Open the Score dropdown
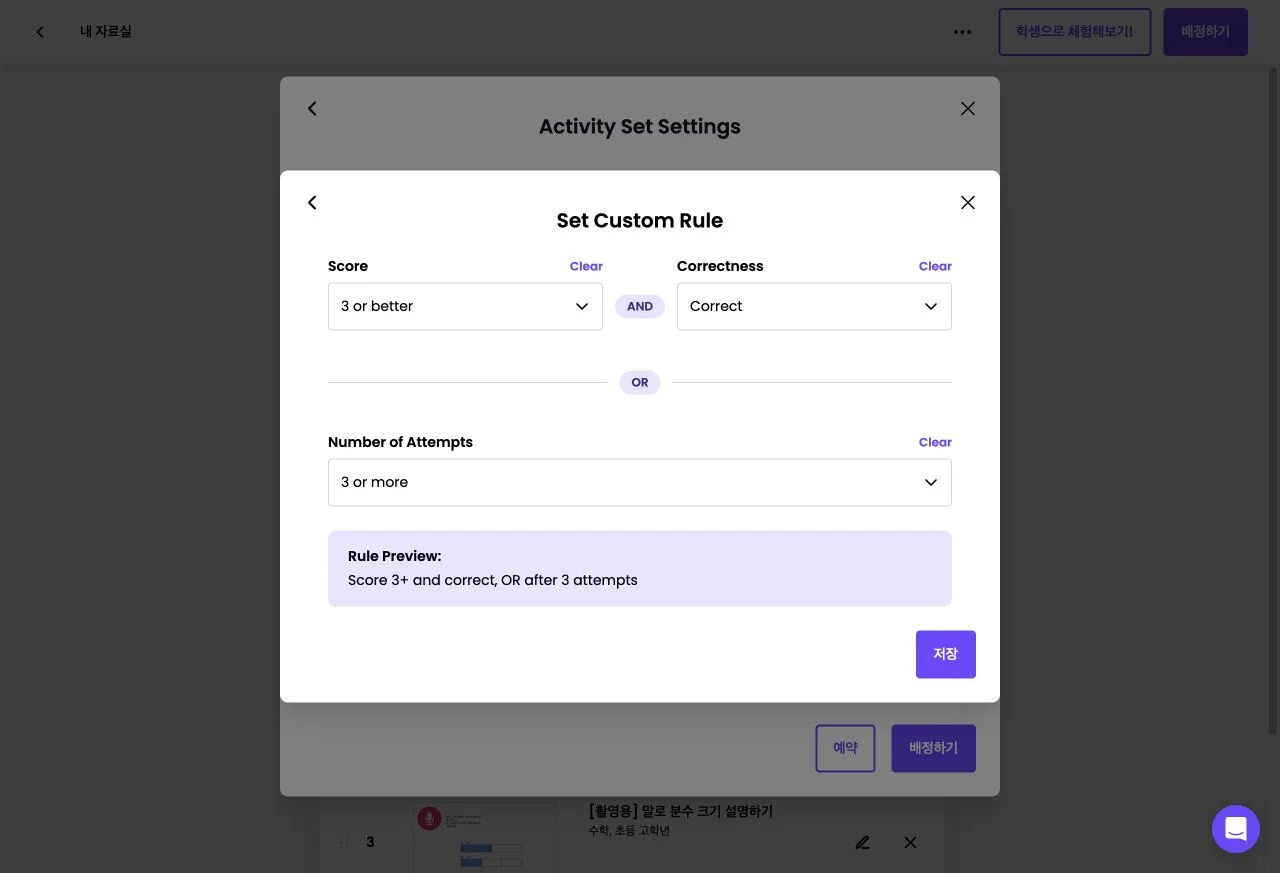The width and height of the screenshot is (1280, 873). [465, 306]
